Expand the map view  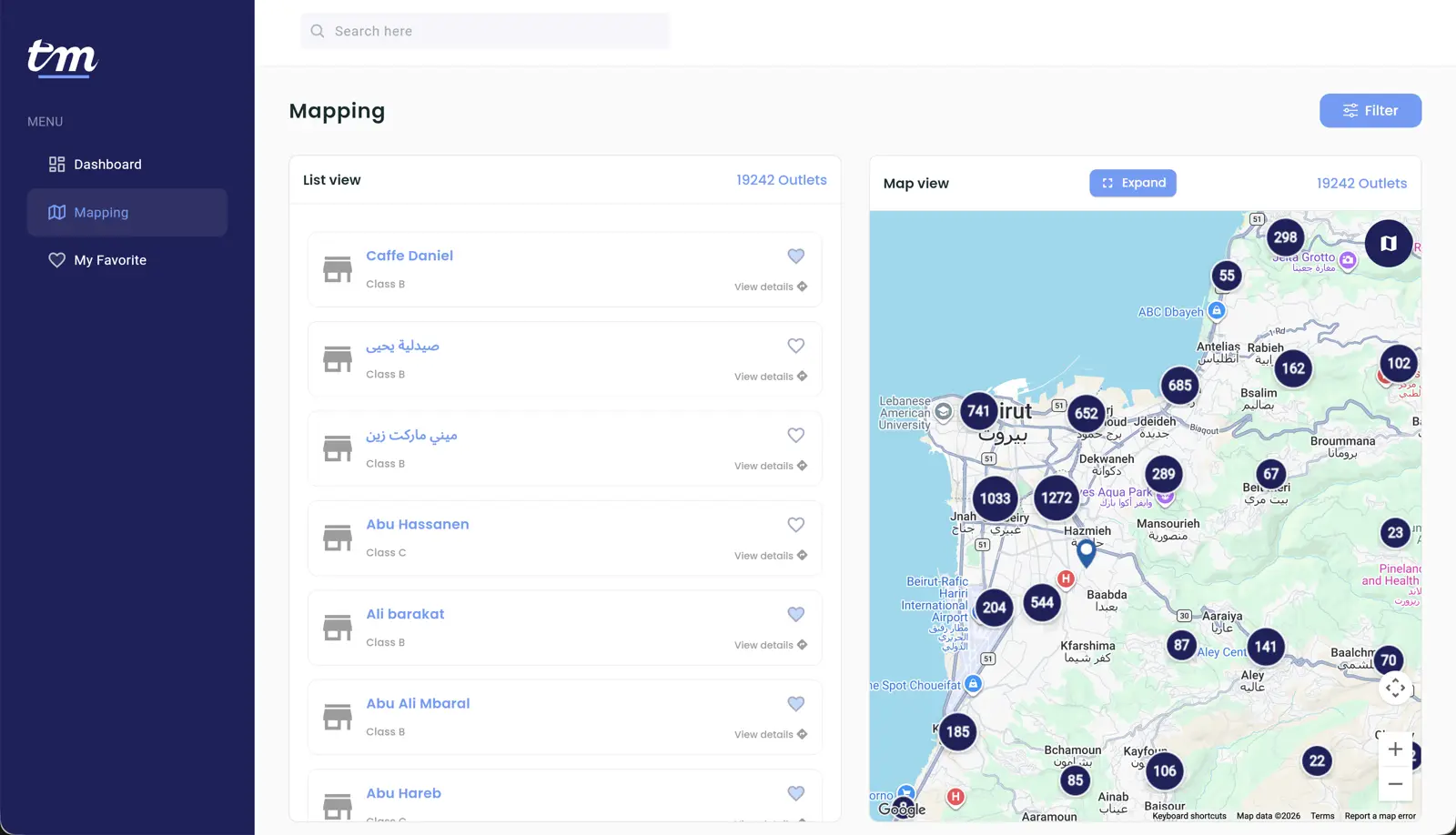1133,183
